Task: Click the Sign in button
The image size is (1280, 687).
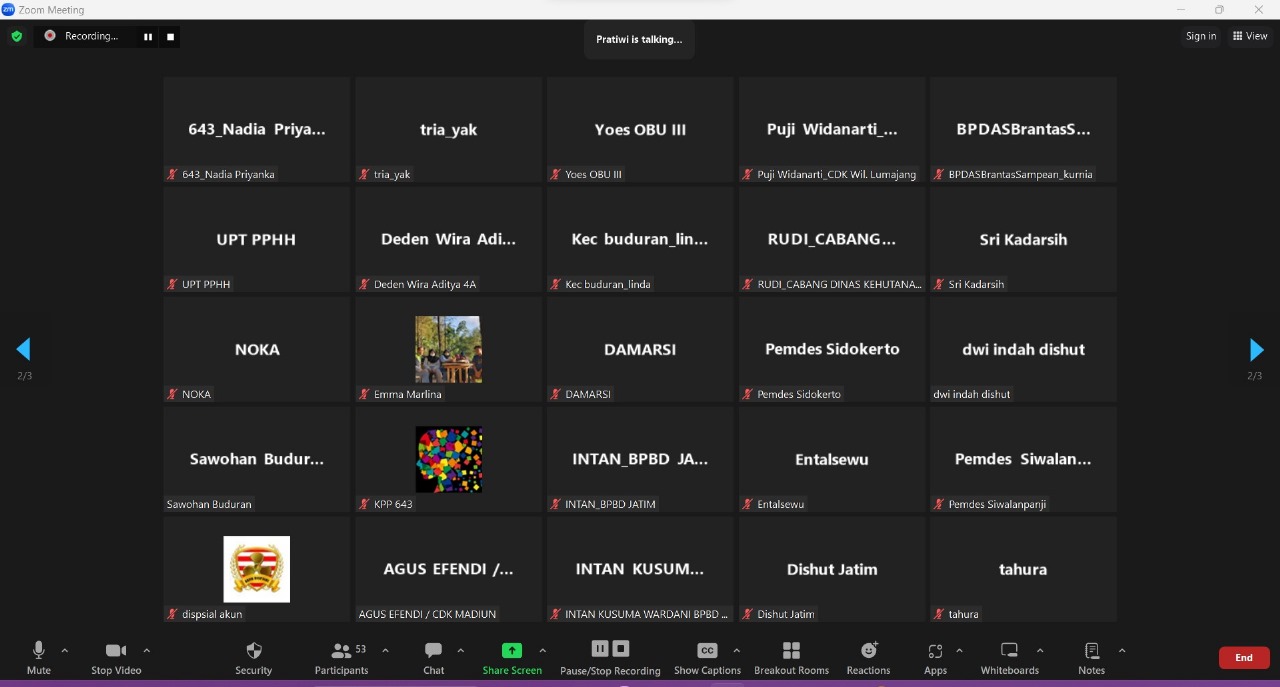Action: pyautogui.click(x=1201, y=36)
